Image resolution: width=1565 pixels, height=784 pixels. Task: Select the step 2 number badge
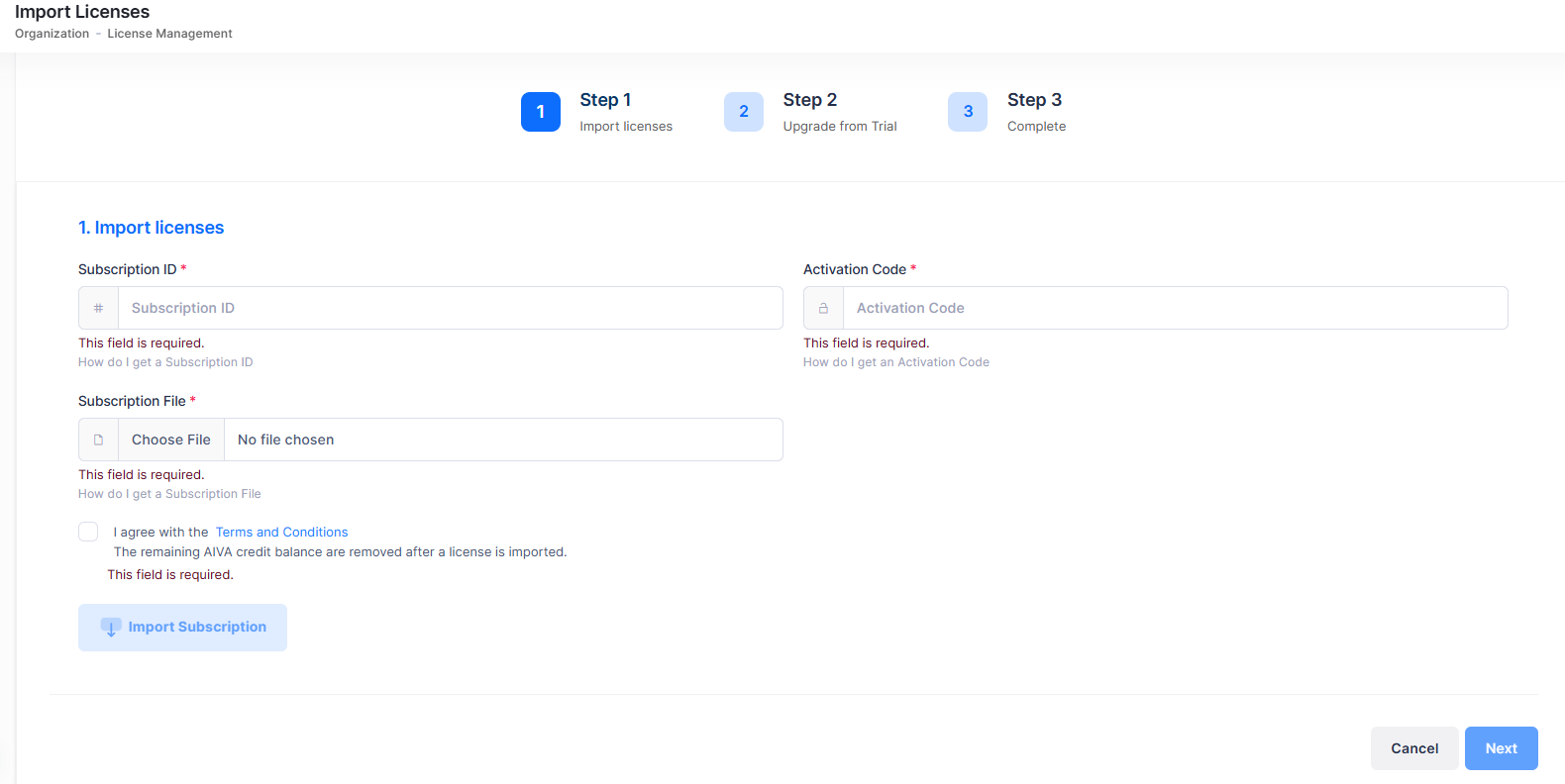pos(744,112)
